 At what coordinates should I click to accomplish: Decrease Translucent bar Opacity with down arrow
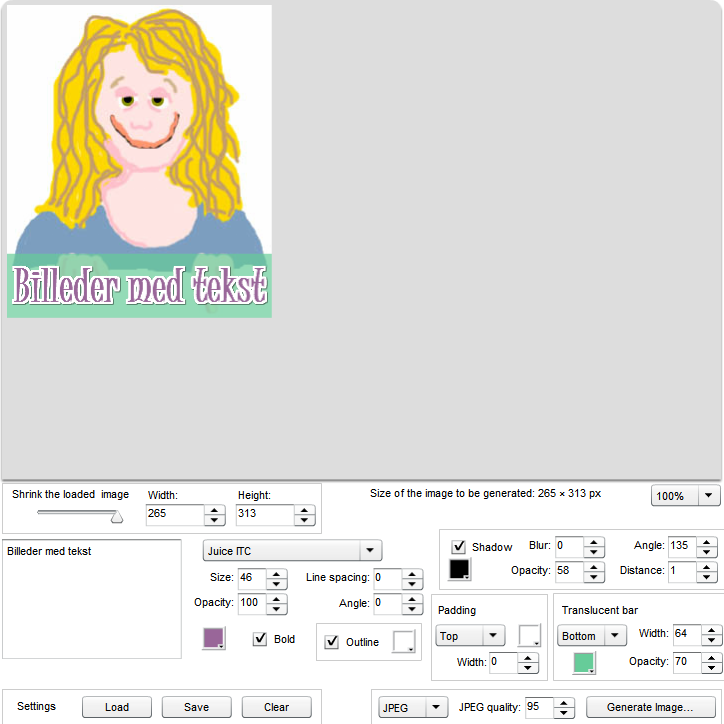click(712, 668)
